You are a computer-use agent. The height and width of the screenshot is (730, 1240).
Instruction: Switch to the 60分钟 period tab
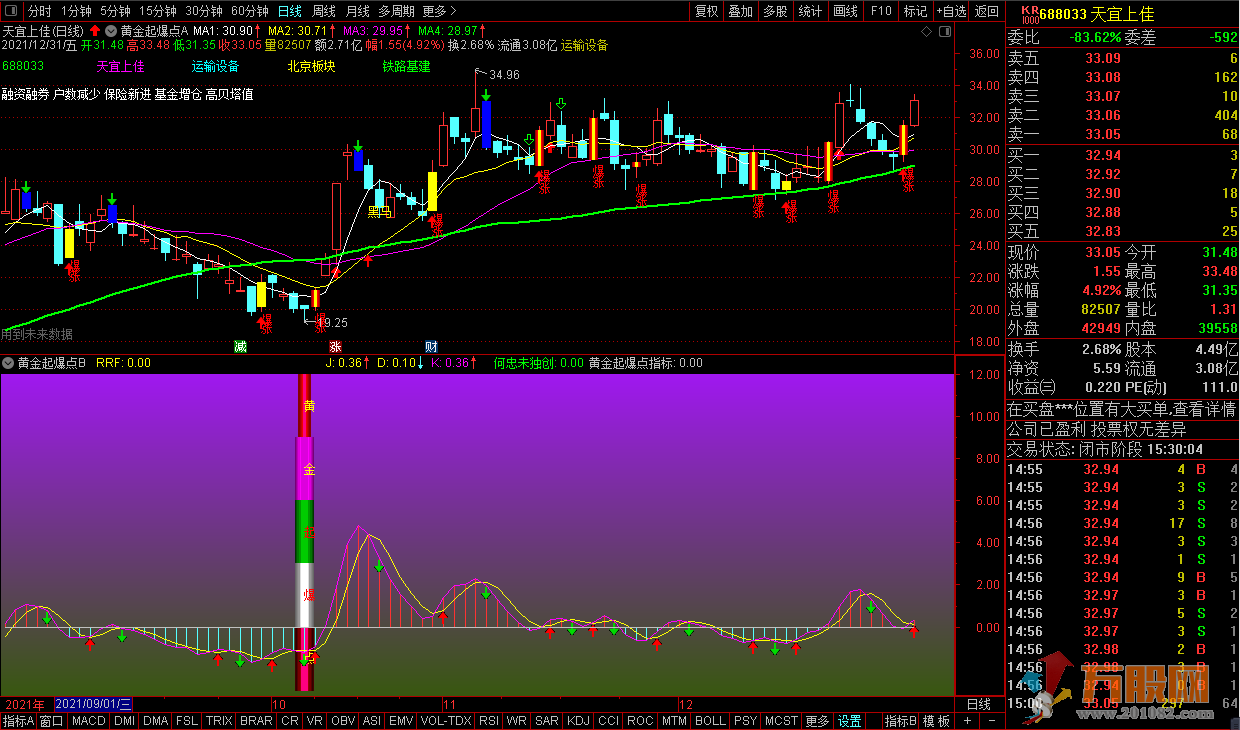click(x=249, y=11)
